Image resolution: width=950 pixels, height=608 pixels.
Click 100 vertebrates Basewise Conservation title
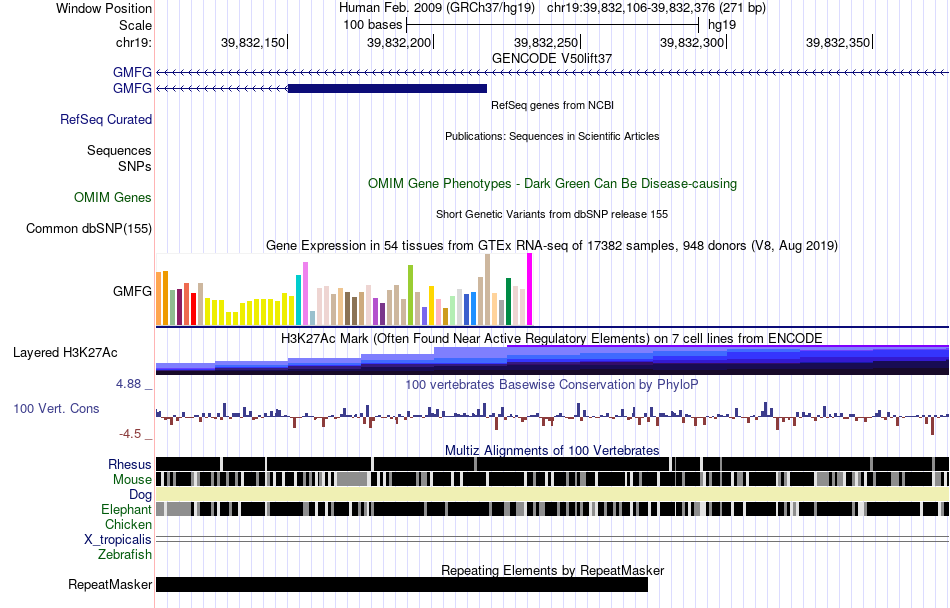tap(552, 385)
